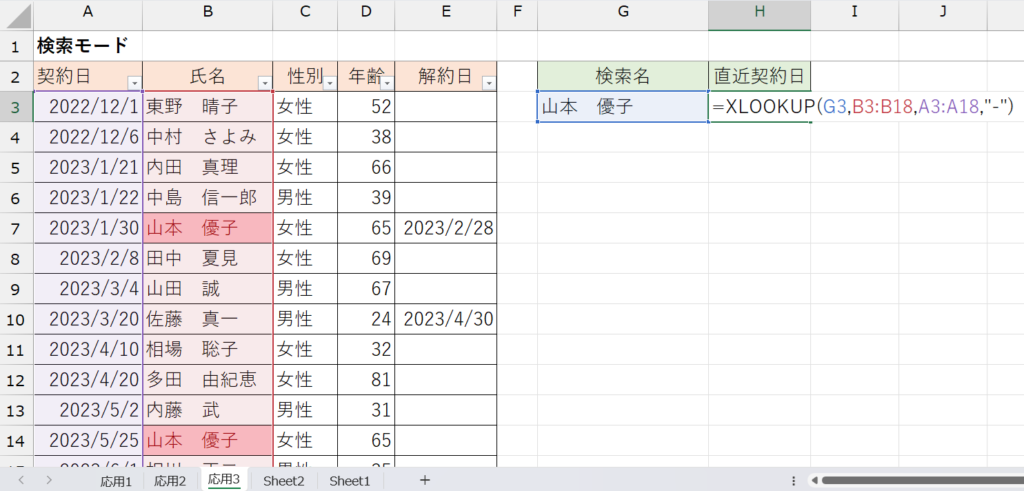Click the 東野 晴子 name cell

[207, 106]
